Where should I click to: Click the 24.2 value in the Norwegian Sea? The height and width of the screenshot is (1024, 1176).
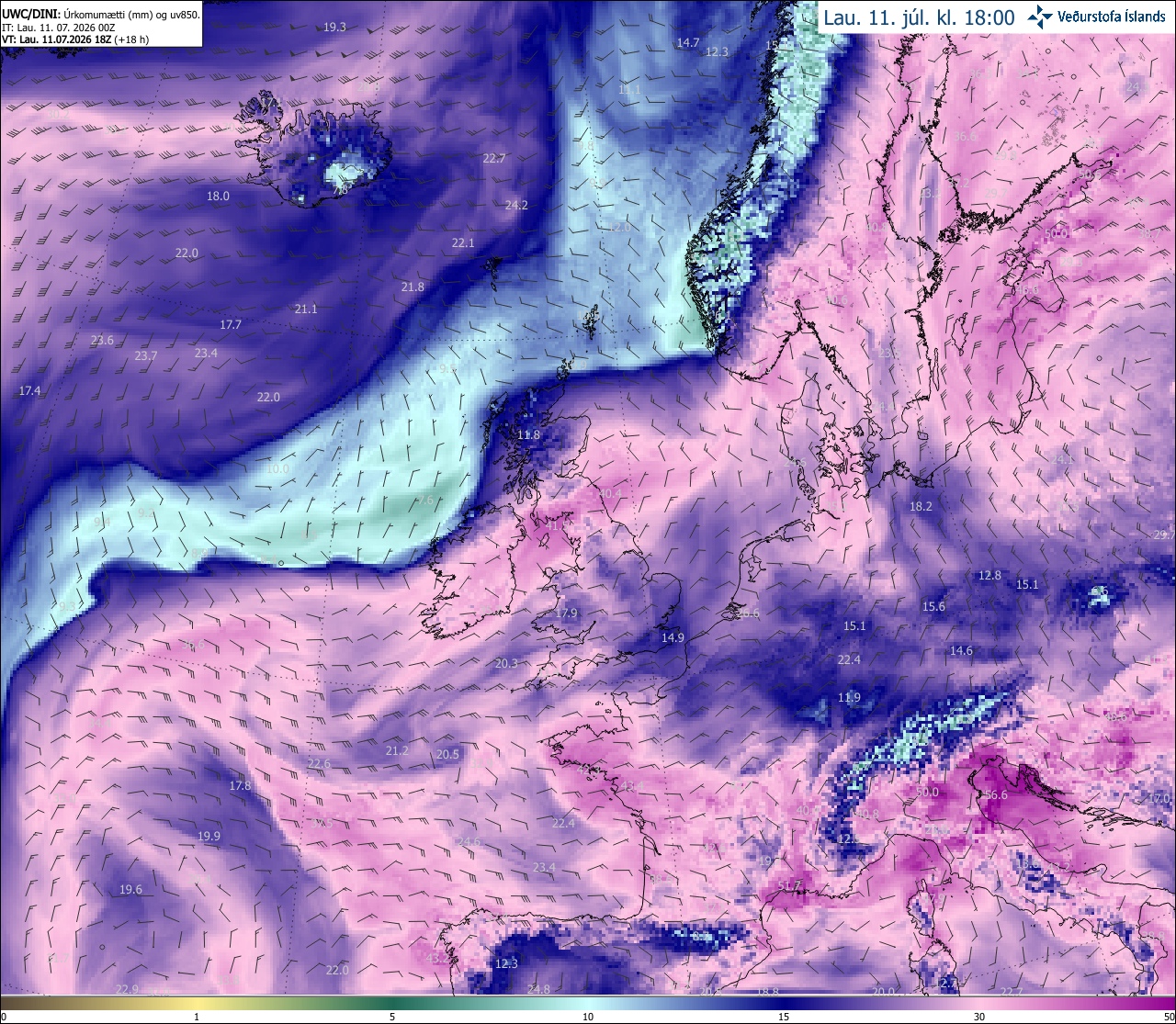pyautogui.click(x=516, y=205)
